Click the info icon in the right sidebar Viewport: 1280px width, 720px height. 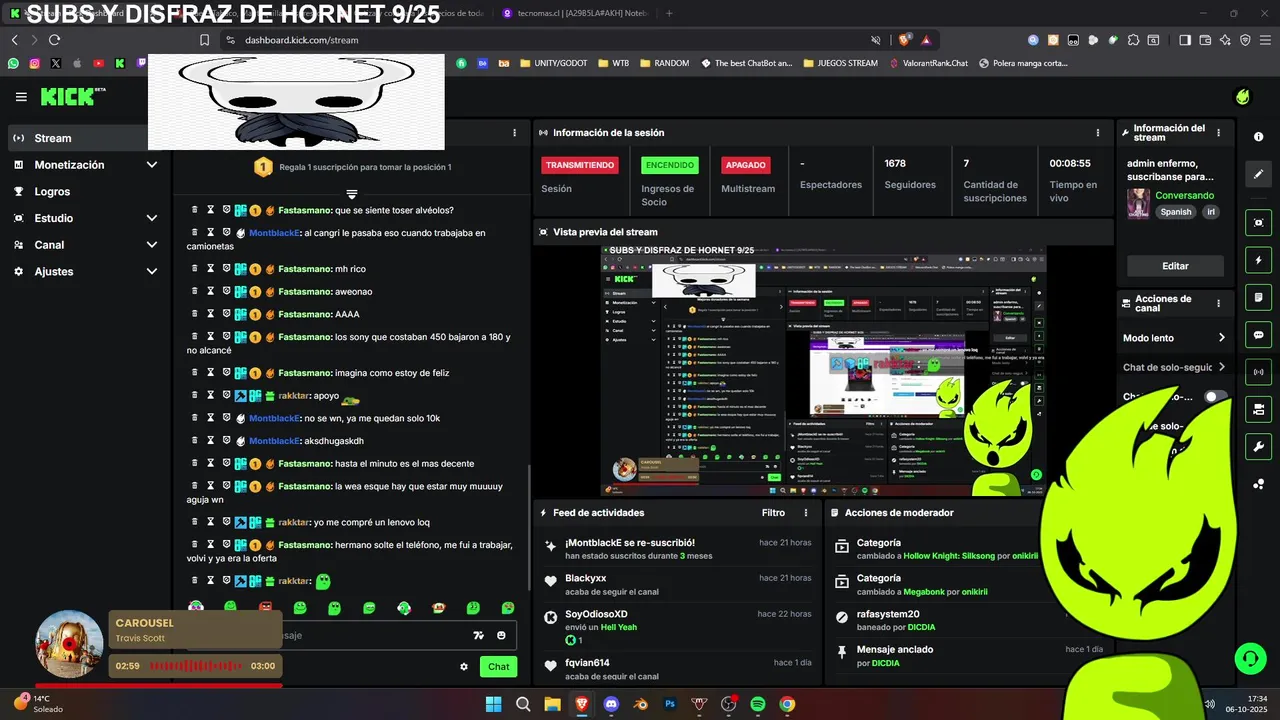tap(1258, 137)
